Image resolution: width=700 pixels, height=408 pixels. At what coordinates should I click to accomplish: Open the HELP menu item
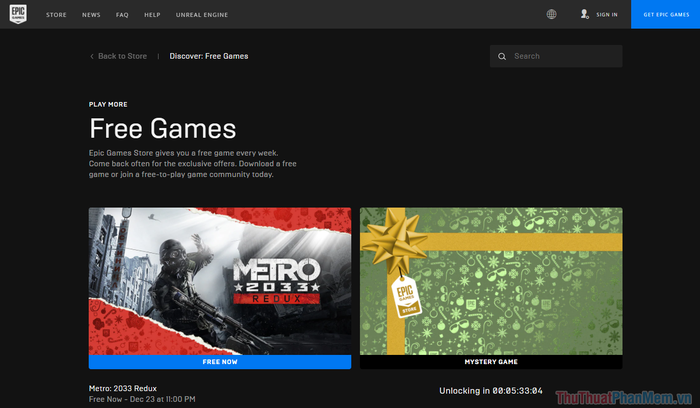click(x=152, y=15)
